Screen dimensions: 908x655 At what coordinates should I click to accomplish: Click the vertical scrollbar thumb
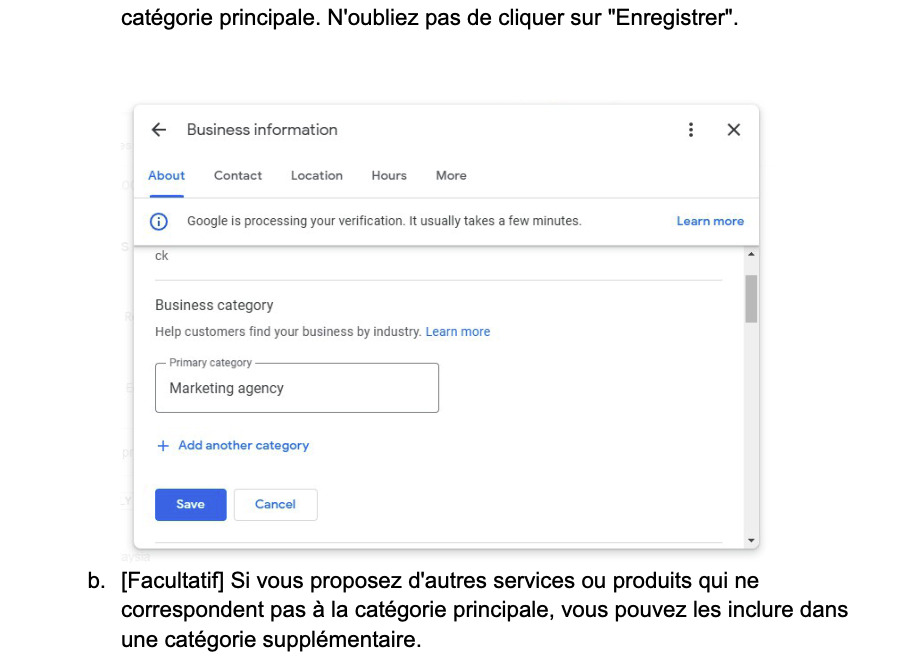[x=751, y=298]
